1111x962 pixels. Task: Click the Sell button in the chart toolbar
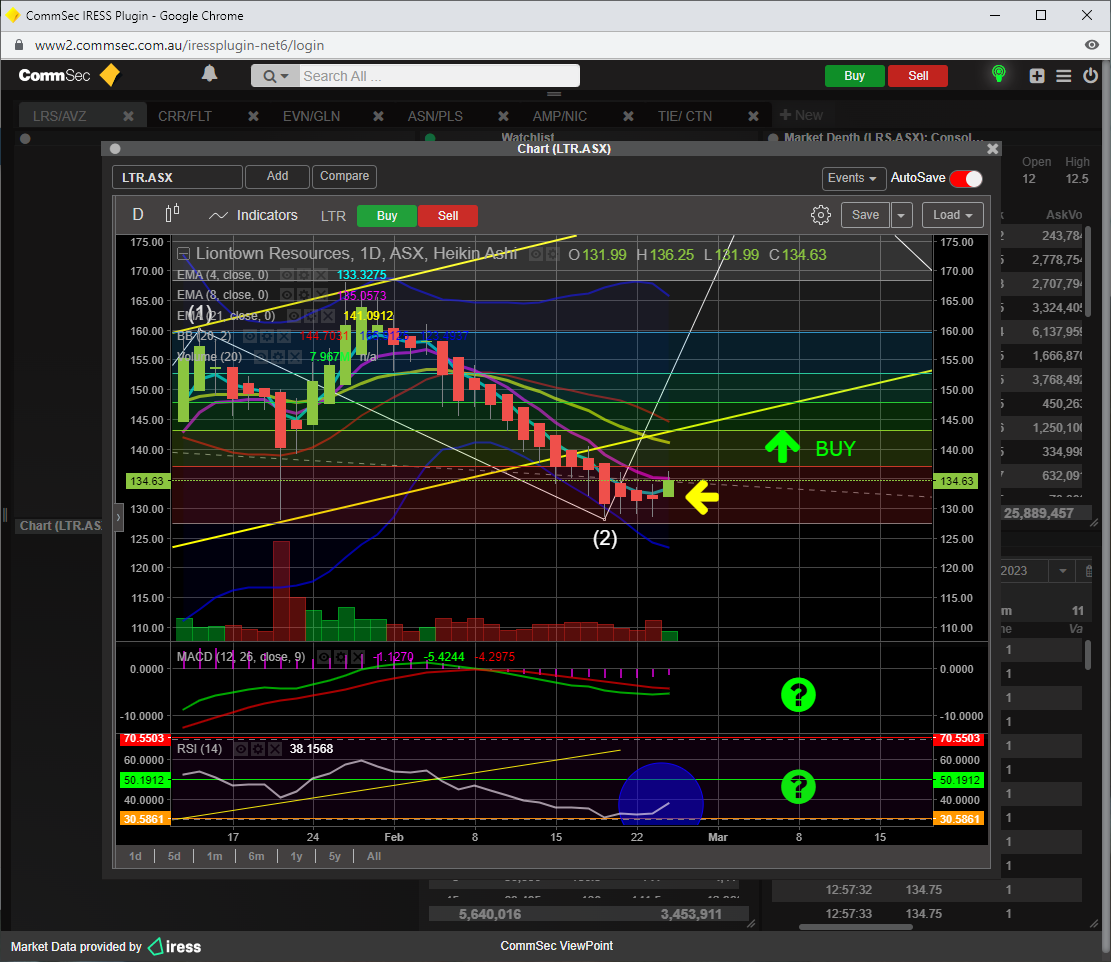coord(448,216)
